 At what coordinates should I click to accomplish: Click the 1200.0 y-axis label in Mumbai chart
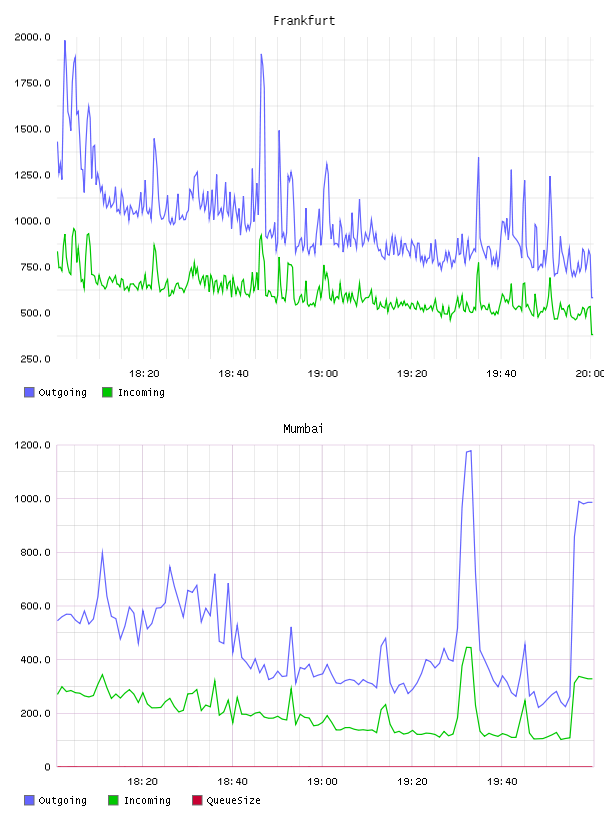pyautogui.click(x=32, y=445)
